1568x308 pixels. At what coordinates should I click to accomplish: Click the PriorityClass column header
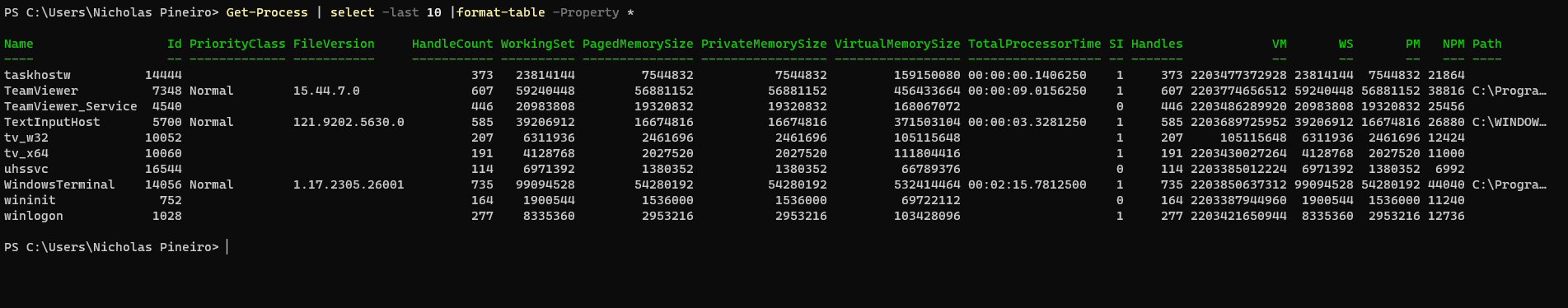tap(237, 44)
